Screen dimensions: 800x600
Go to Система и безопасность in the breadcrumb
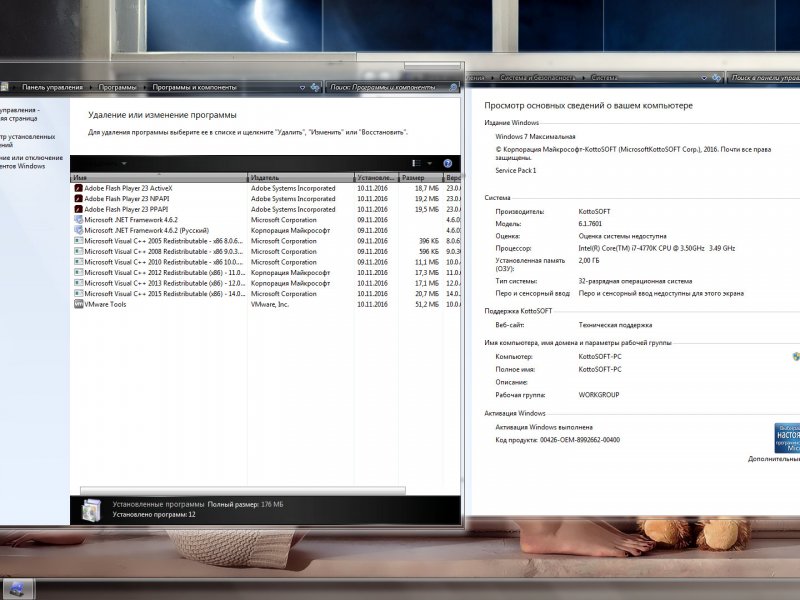537,78
